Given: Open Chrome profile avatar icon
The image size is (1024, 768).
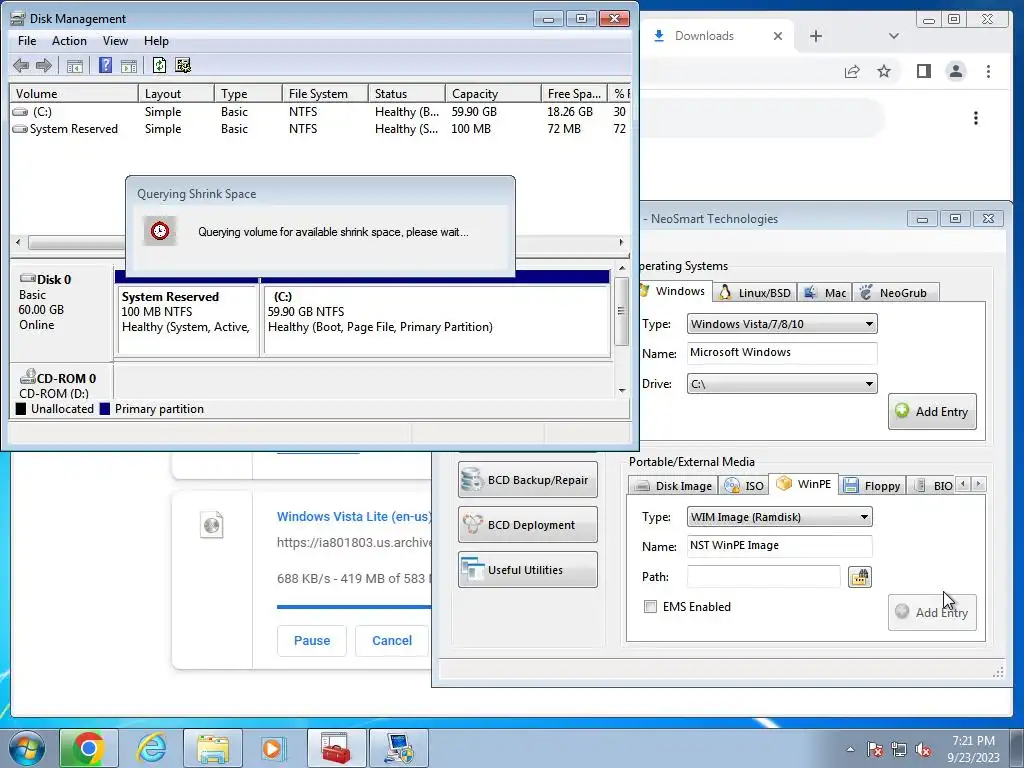Looking at the screenshot, I should coord(955,71).
